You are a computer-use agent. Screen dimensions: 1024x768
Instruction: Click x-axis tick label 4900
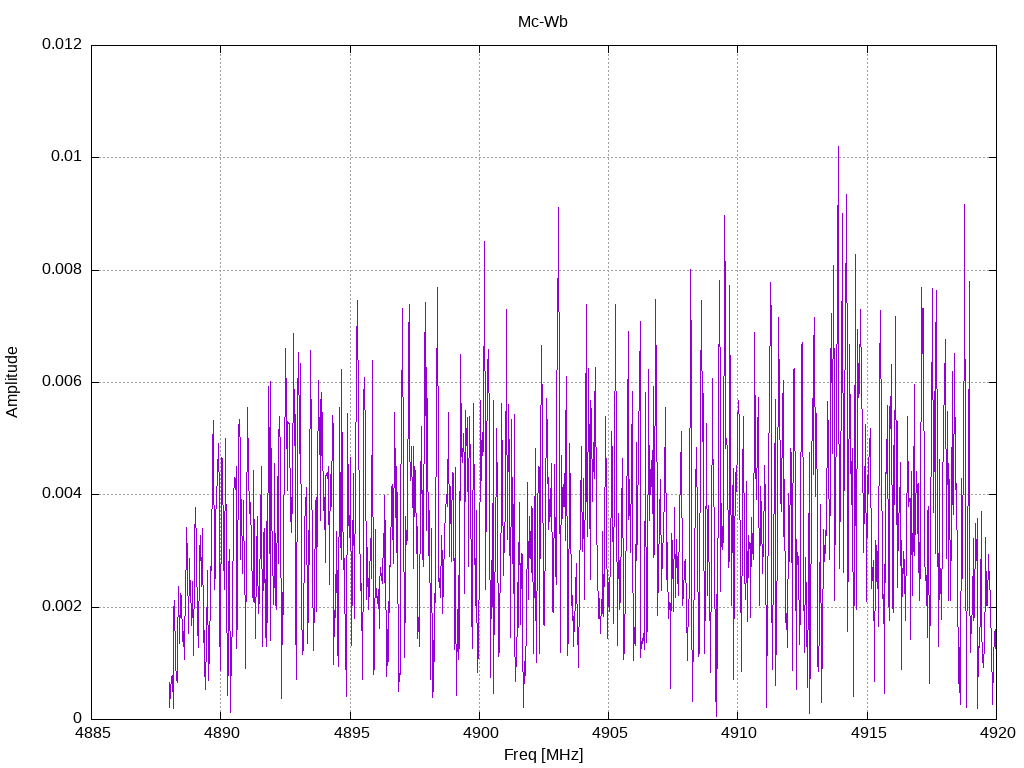click(x=479, y=733)
